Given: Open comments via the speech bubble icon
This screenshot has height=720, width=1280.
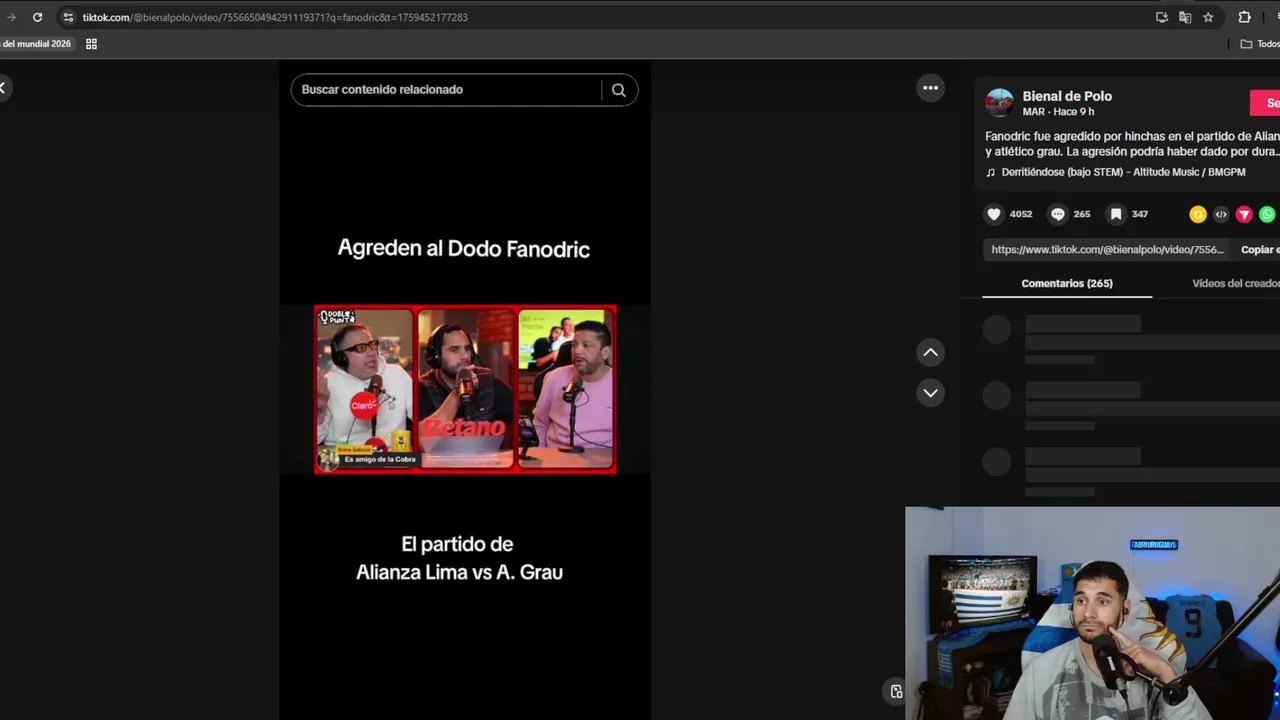Looking at the screenshot, I should pos(1057,214).
